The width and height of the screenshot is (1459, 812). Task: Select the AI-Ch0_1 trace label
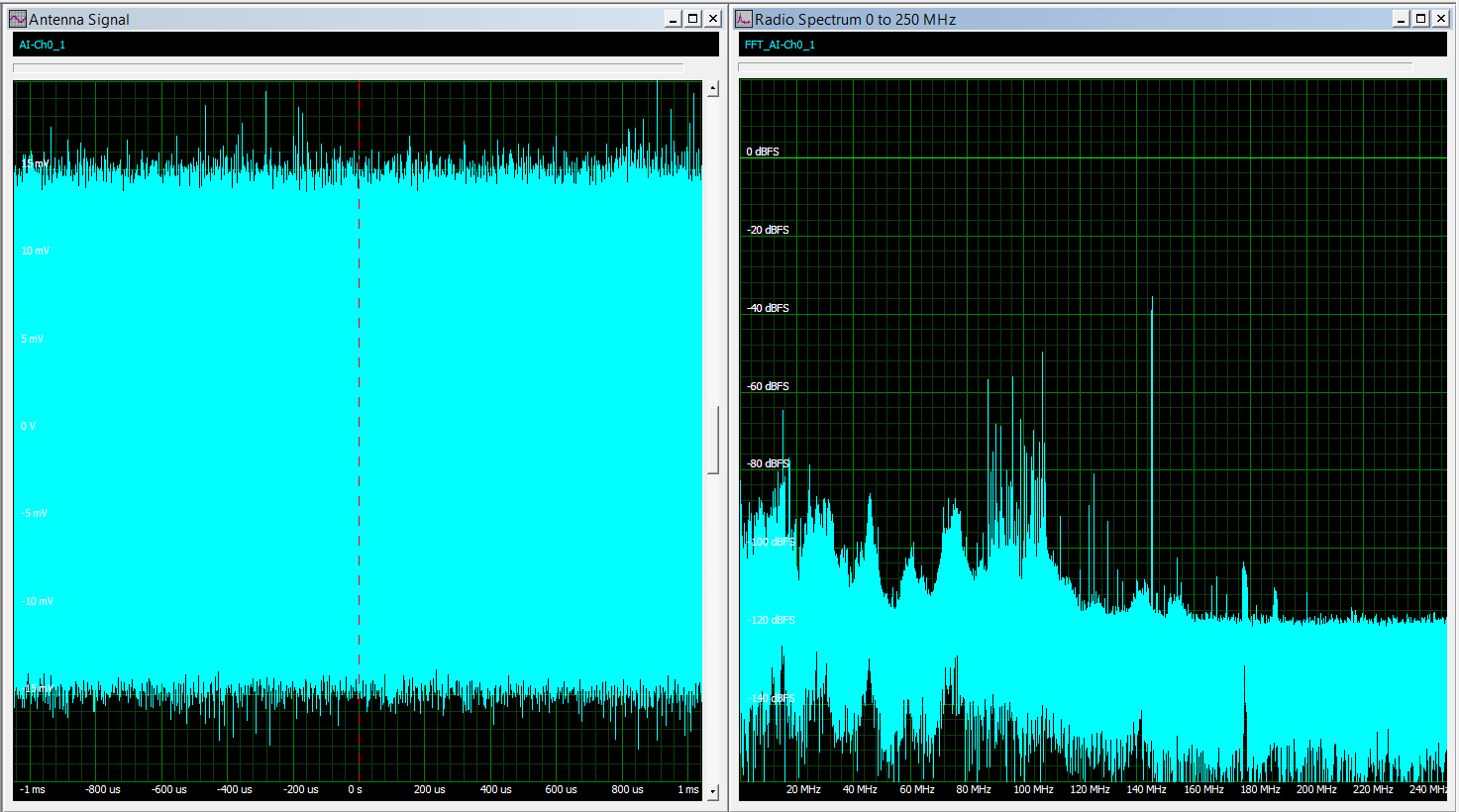pos(42,45)
